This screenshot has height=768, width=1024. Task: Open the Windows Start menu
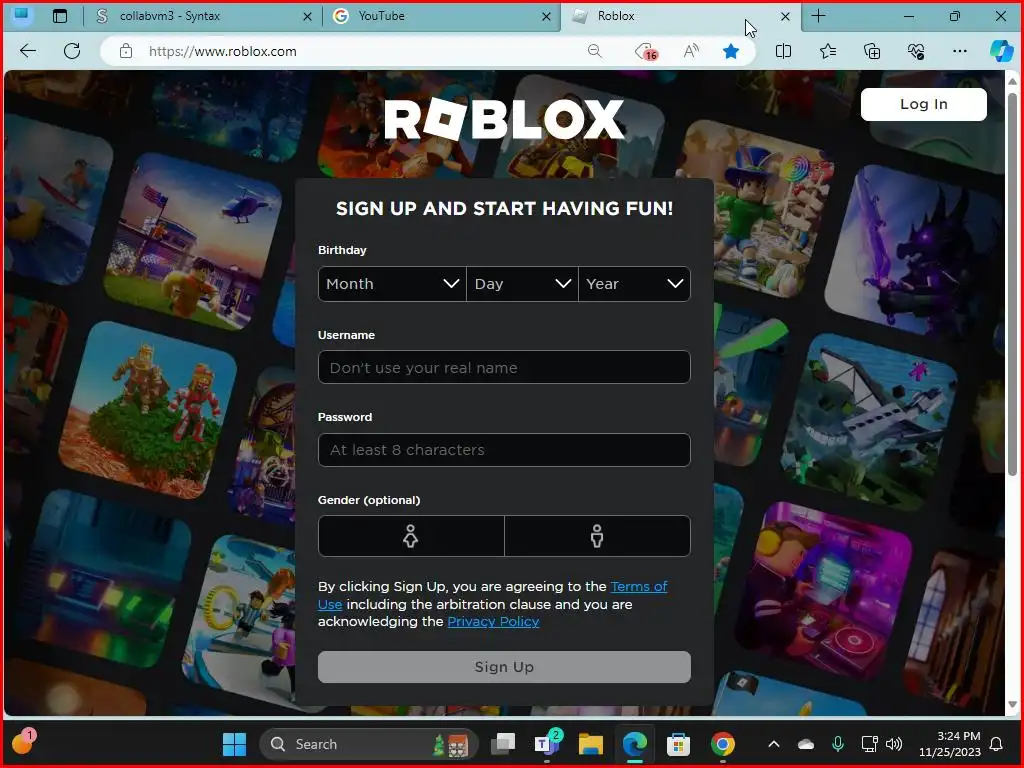click(x=234, y=744)
